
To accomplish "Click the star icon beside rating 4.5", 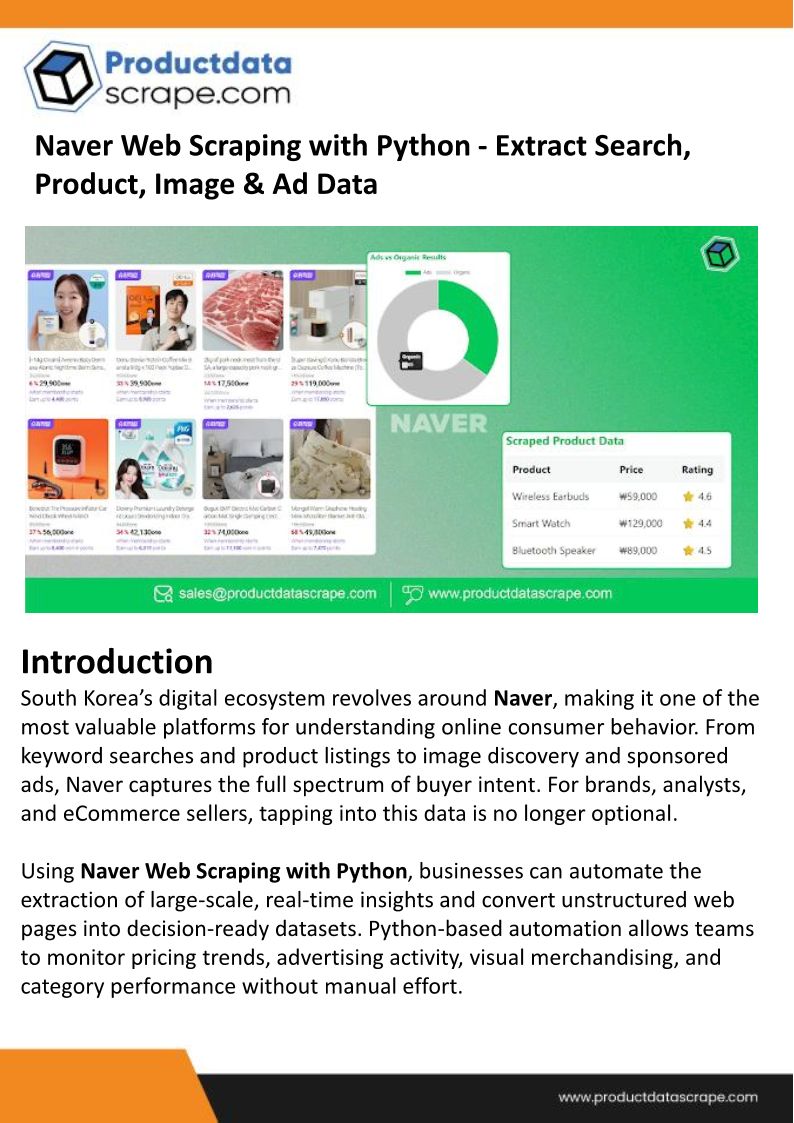I will [688, 551].
